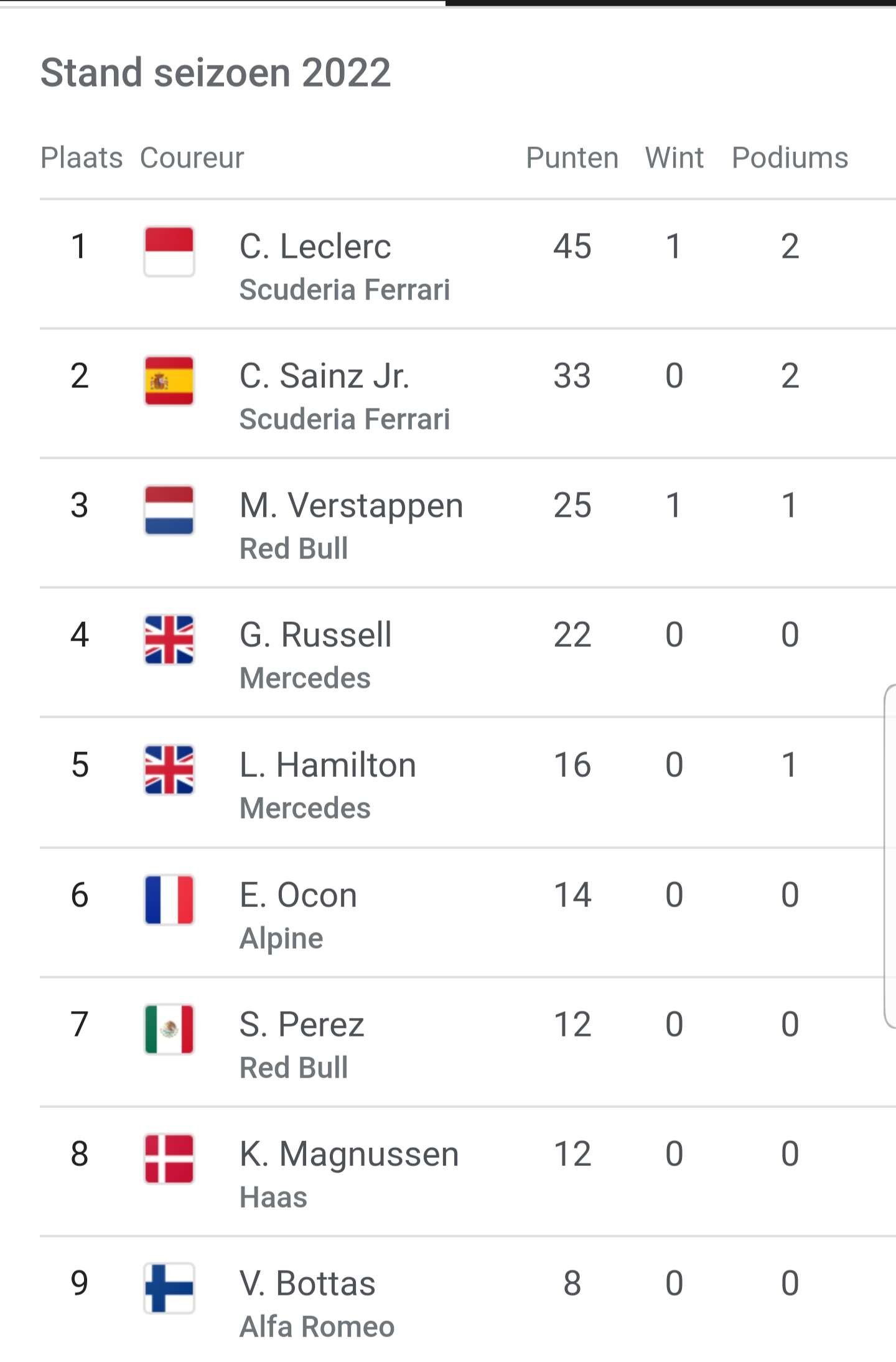Open the Haas team link

[x=274, y=1197]
